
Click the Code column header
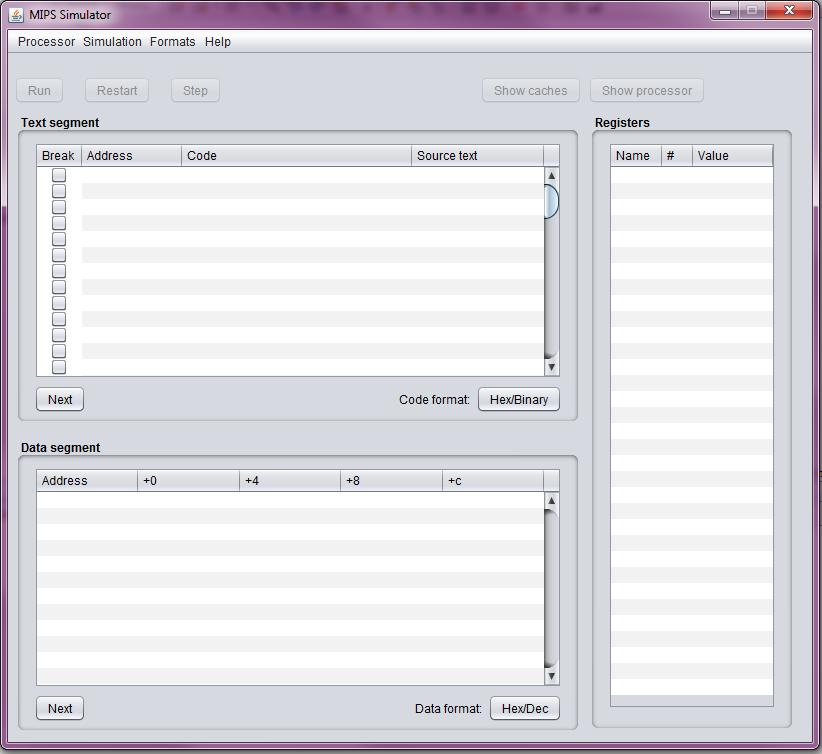pyautogui.click(x=296, y=156)
